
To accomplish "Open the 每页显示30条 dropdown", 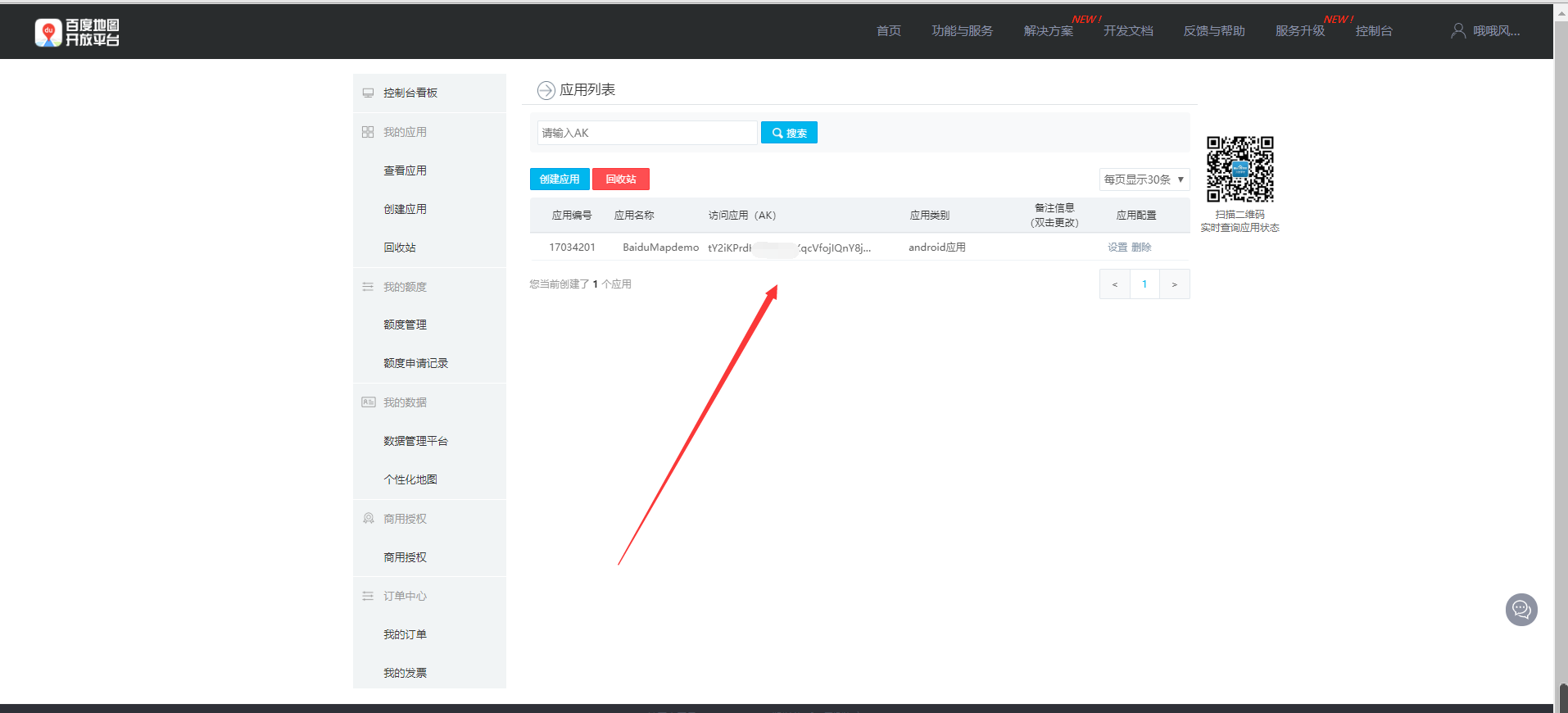I will [1144, 179].
